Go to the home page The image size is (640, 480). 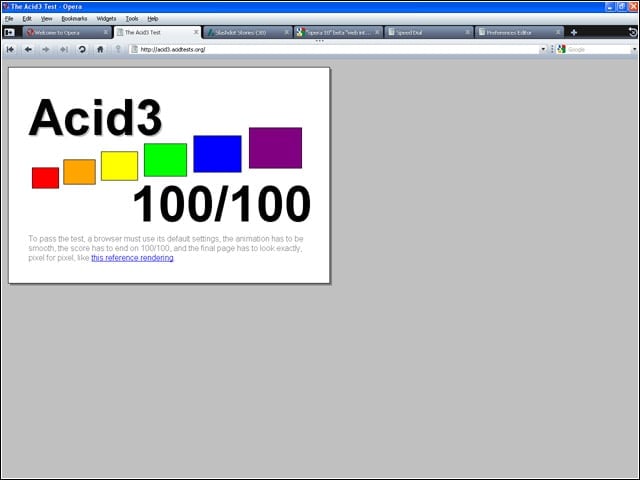pos(100,49)
